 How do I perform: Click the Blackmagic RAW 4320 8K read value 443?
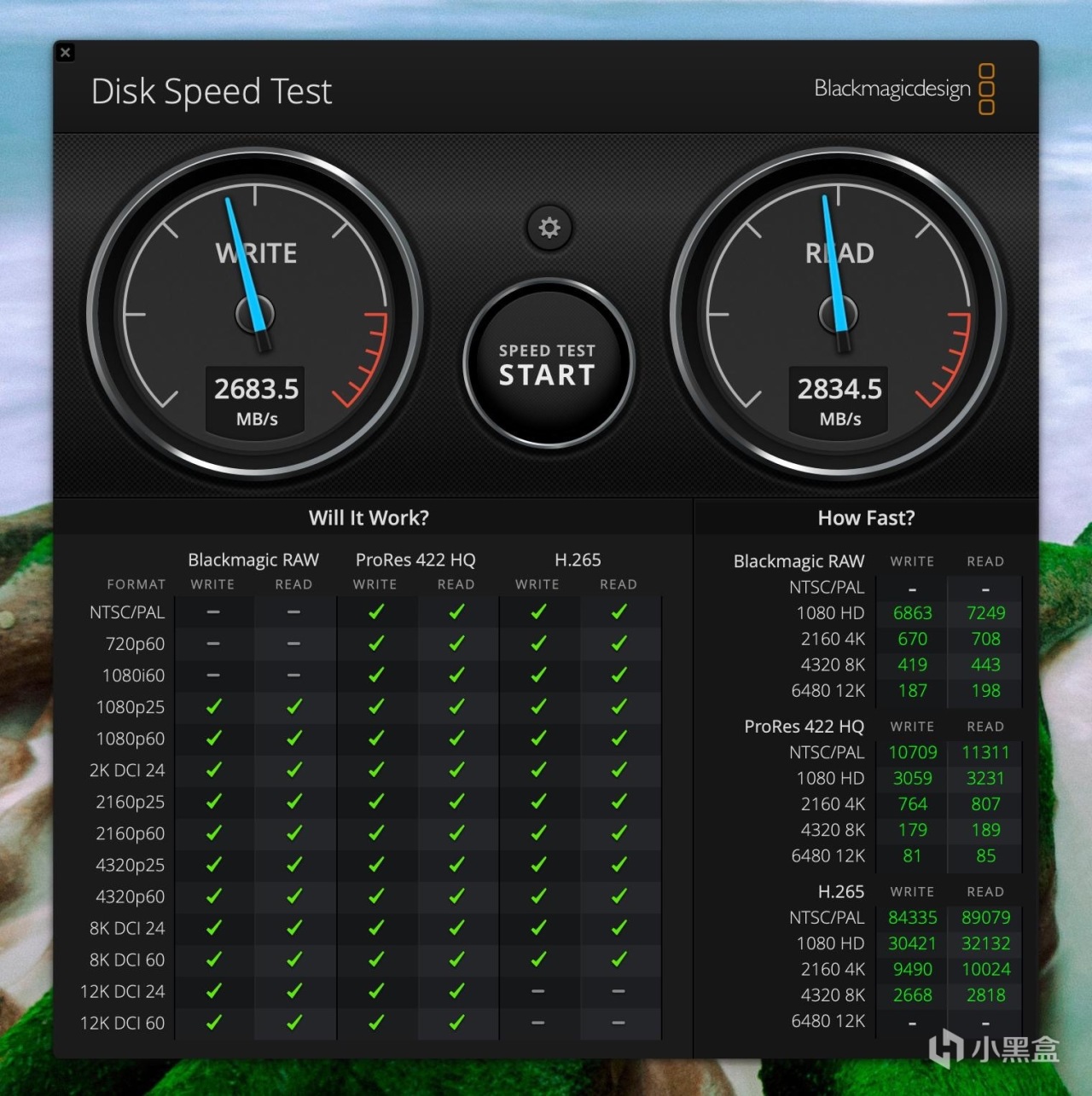click(x=985, y=664)
